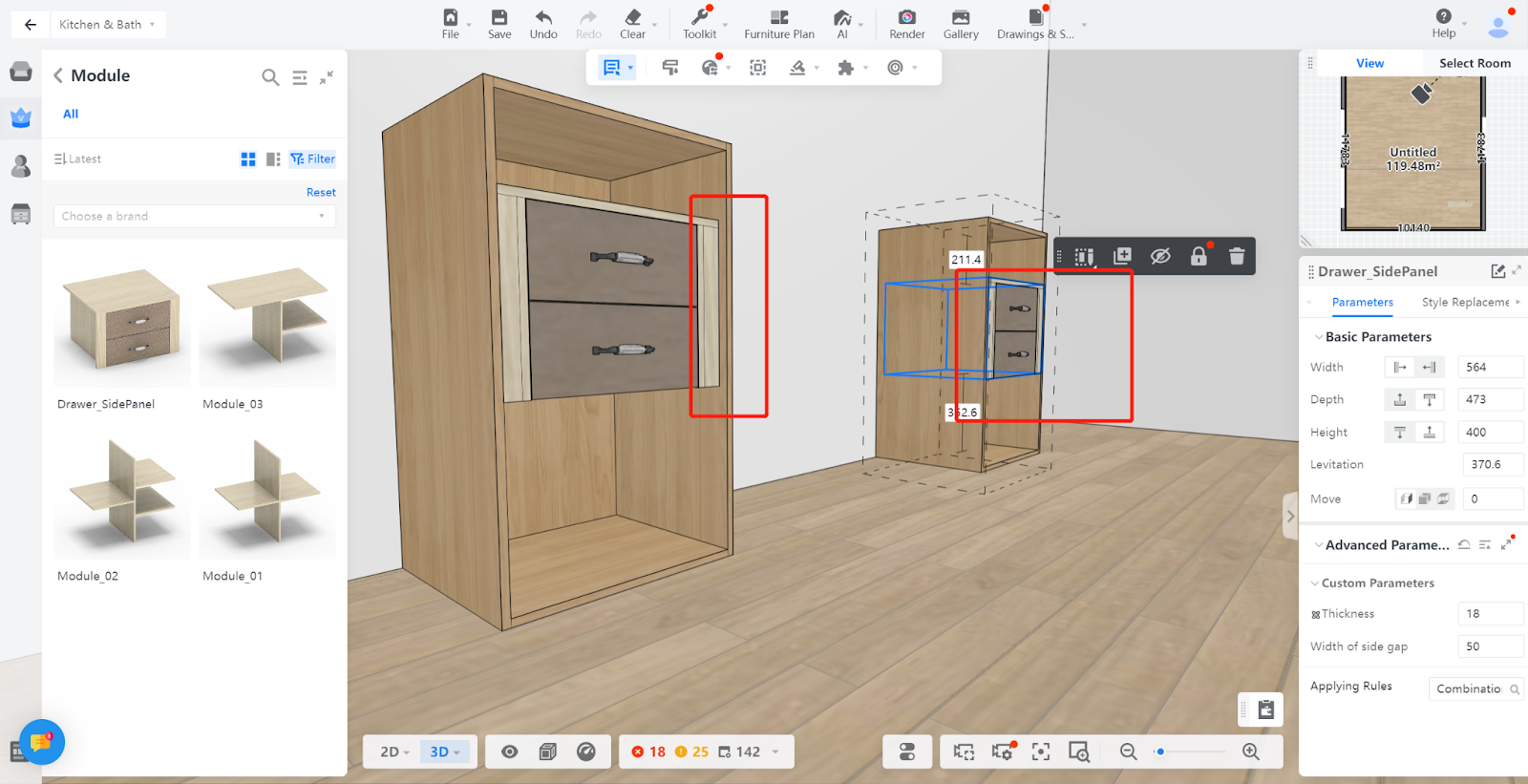Click the Filter button
Image resolution: width=1528 pixels, height=784 pixels.
313,159
